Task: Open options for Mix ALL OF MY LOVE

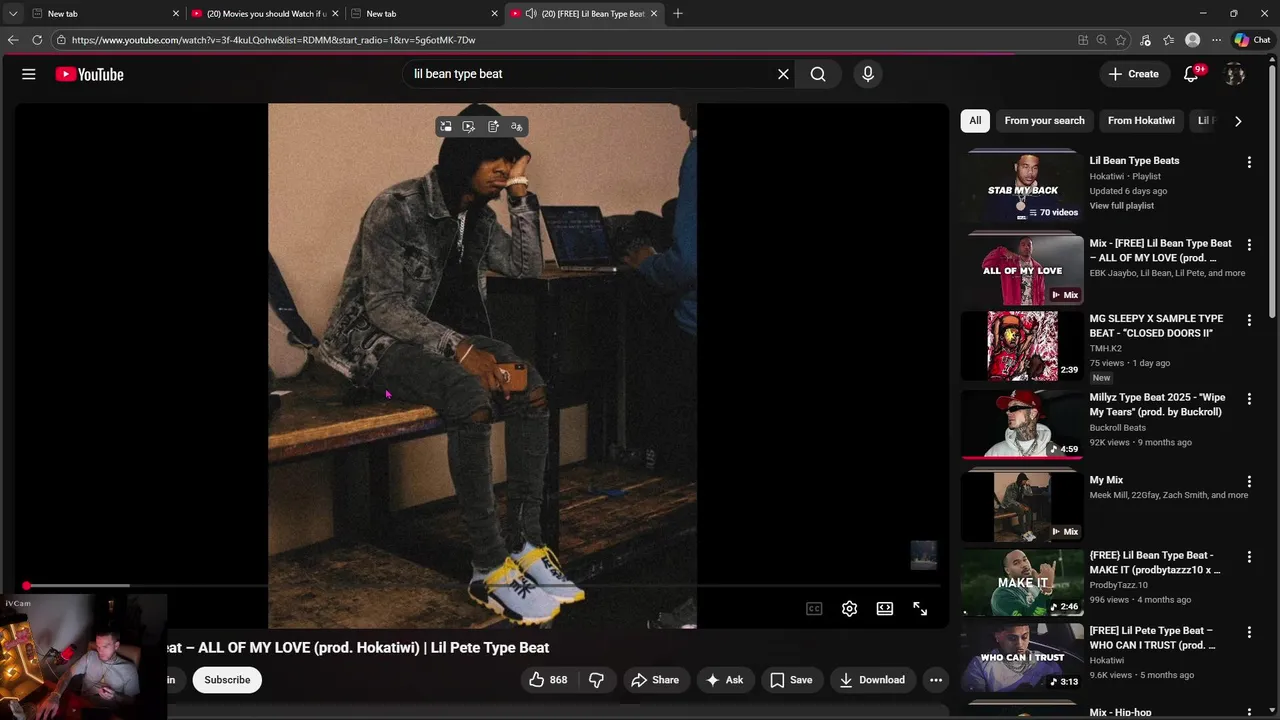Action: 1249,245
